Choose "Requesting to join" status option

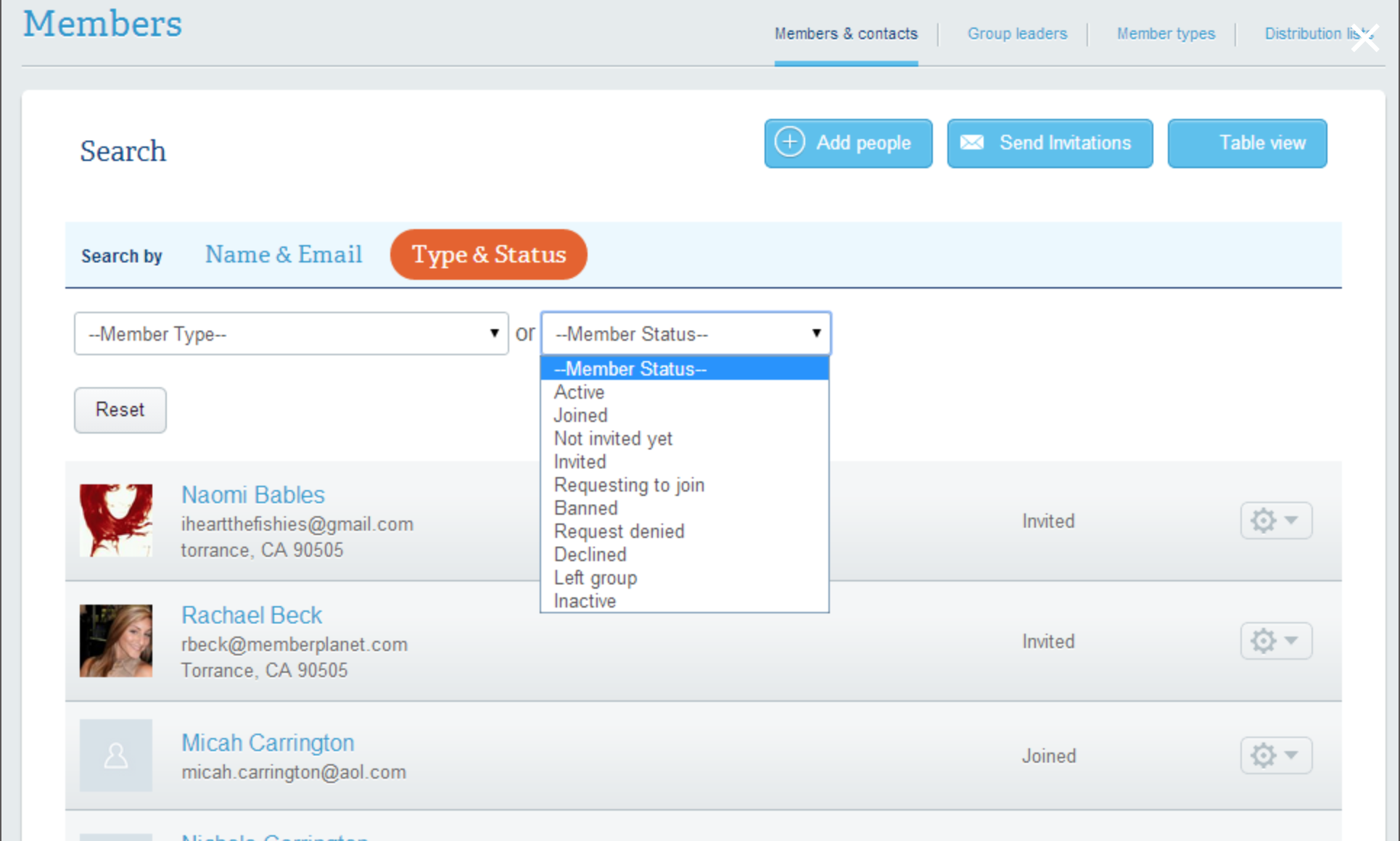tap(629, 485)
